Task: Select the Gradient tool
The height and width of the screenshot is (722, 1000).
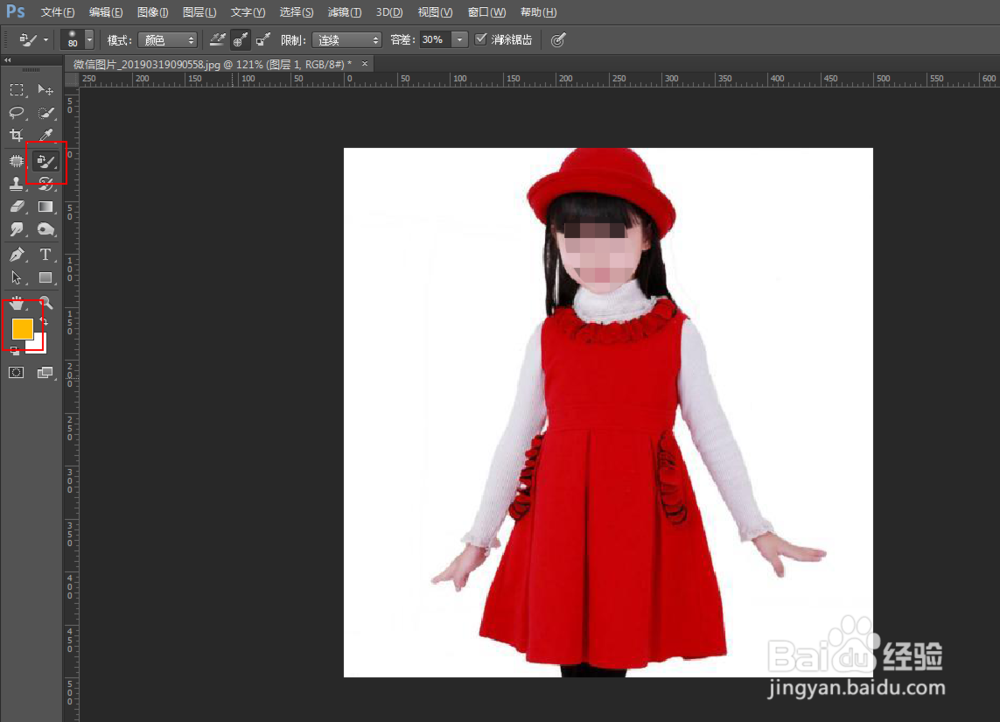Action: tap(45, 207)
